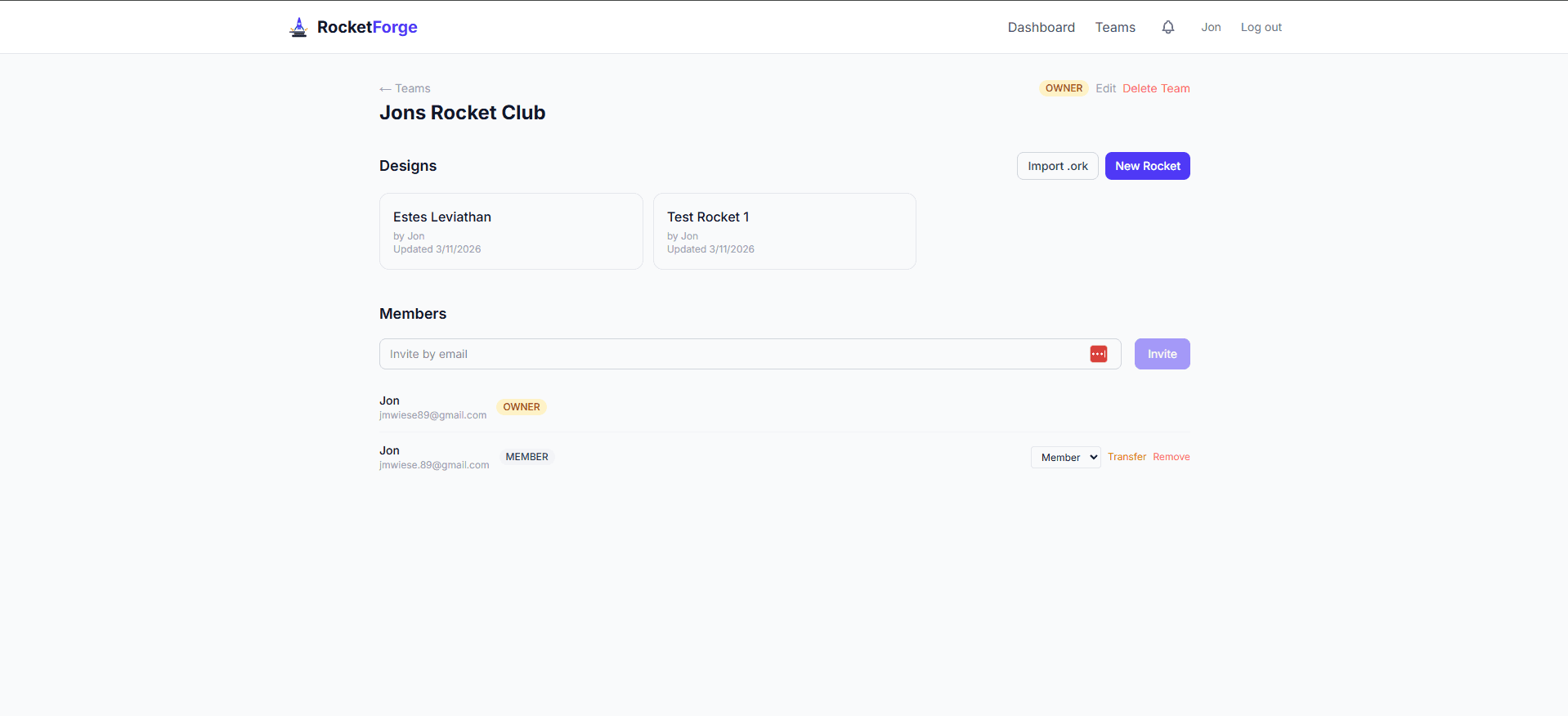Open Dashboard in the top navigation
The width and height of the screenshot is (1568, 716).
(x=1041, y=27)
